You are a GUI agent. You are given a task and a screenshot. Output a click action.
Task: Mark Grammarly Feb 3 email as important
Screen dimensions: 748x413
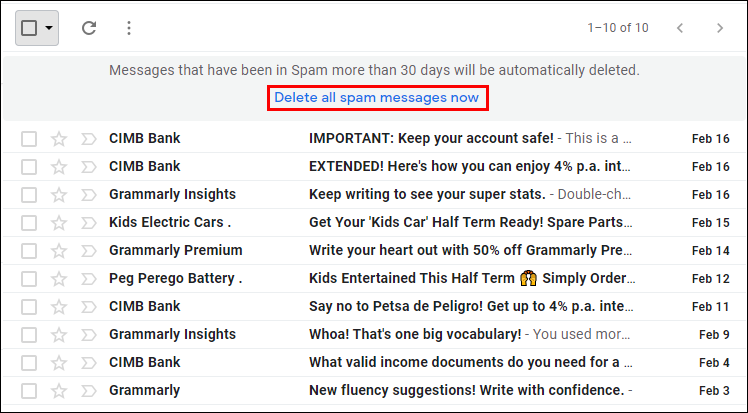coord(87,390)
